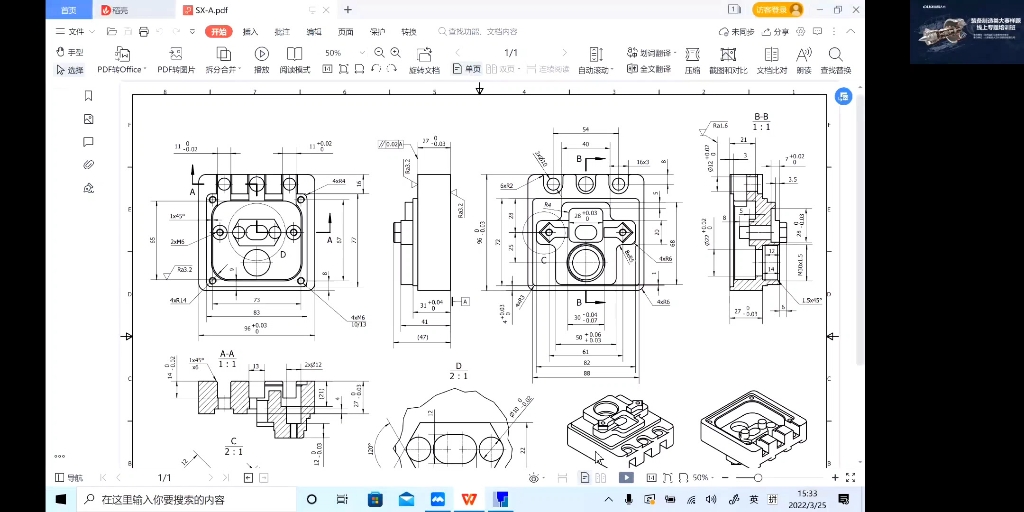Open the bookmark panel in left sidebar
The width and height of the screenshot is (1024, 512).
coord(89,96)
